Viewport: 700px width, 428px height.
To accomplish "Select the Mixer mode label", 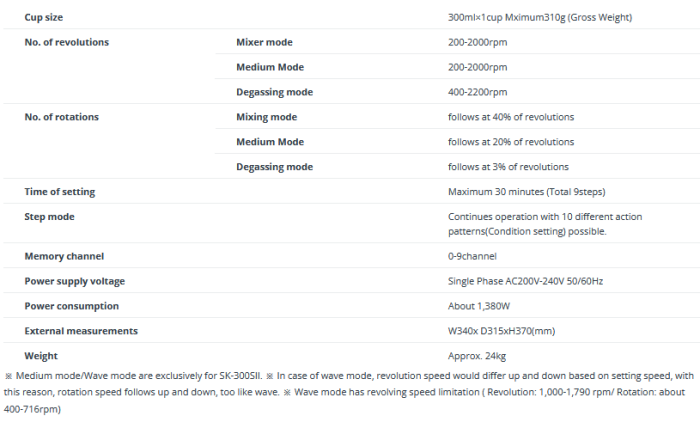I will coord(264,42).
